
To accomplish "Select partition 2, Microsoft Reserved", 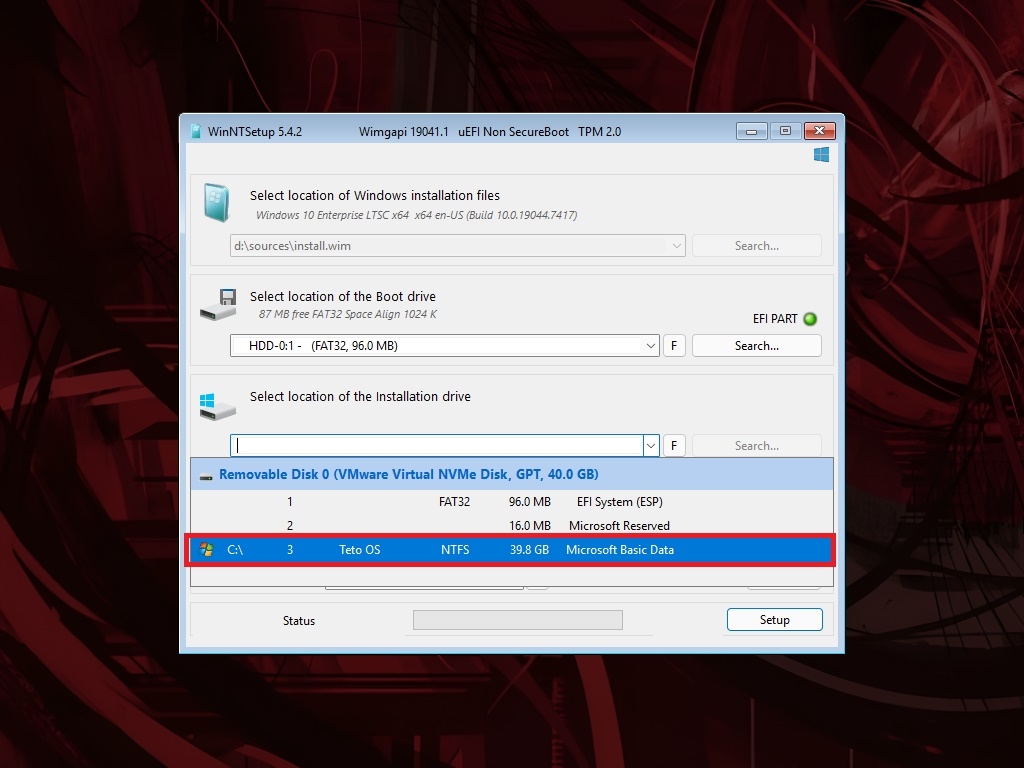I will (x=512, y=526).
